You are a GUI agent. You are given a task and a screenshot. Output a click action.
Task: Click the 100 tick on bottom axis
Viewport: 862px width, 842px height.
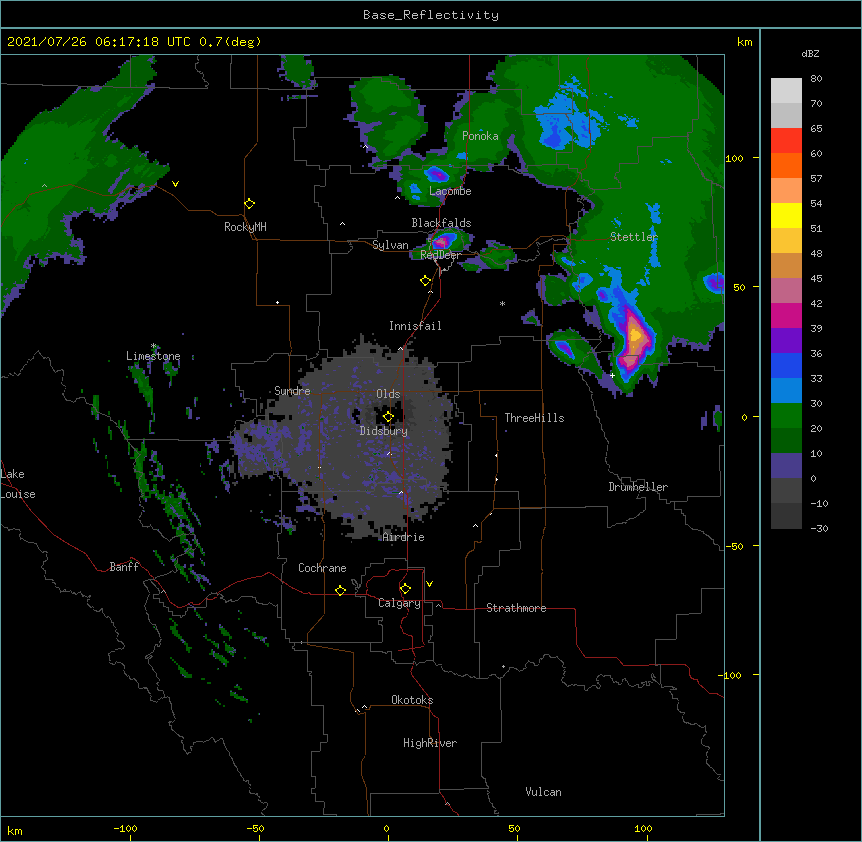pyautogui.click(x=643, y=828)
